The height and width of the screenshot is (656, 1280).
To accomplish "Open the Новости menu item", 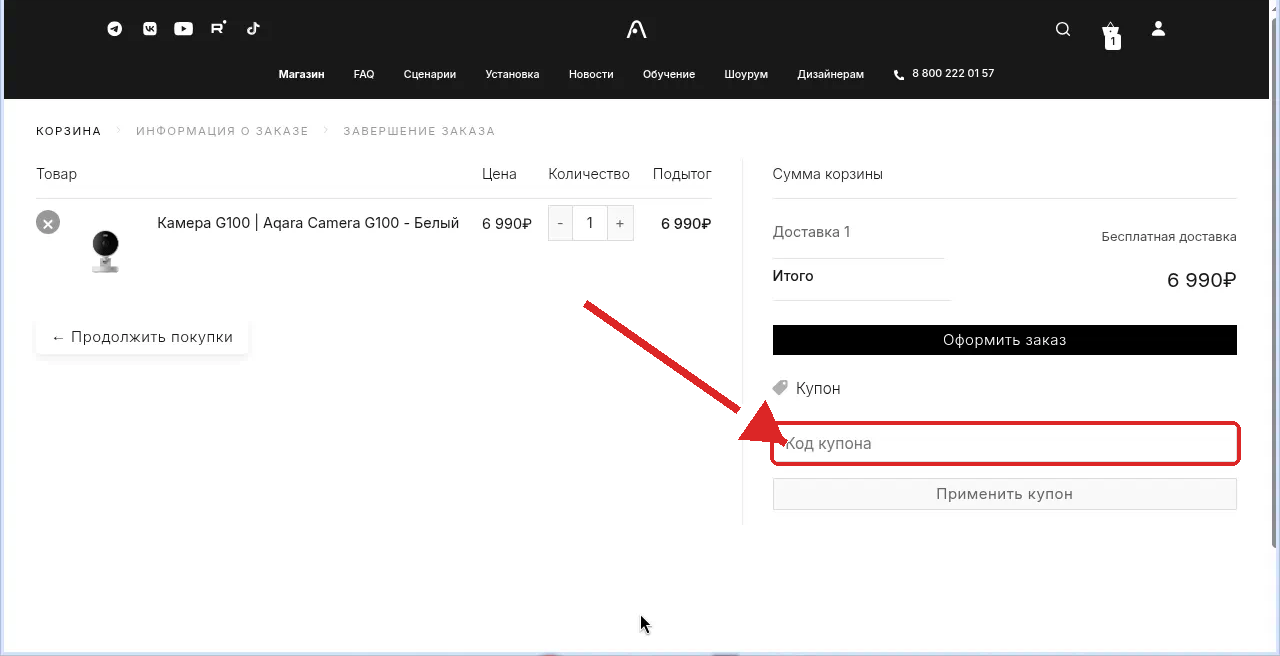I will tap(591, 74).
